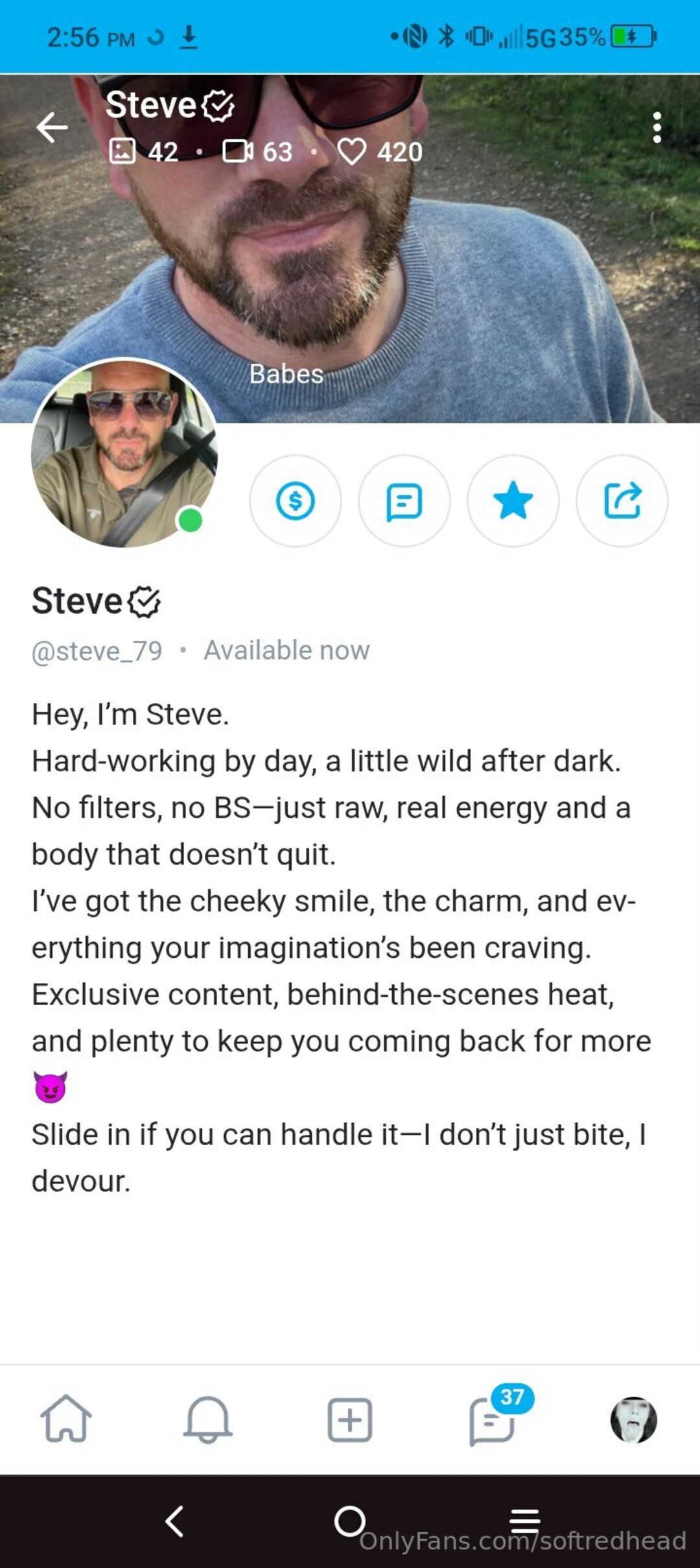Screen dimensions: 700x1568
Task: Tap the video count 63 in header
Action: pyautogui.click(x=257, y=152)
